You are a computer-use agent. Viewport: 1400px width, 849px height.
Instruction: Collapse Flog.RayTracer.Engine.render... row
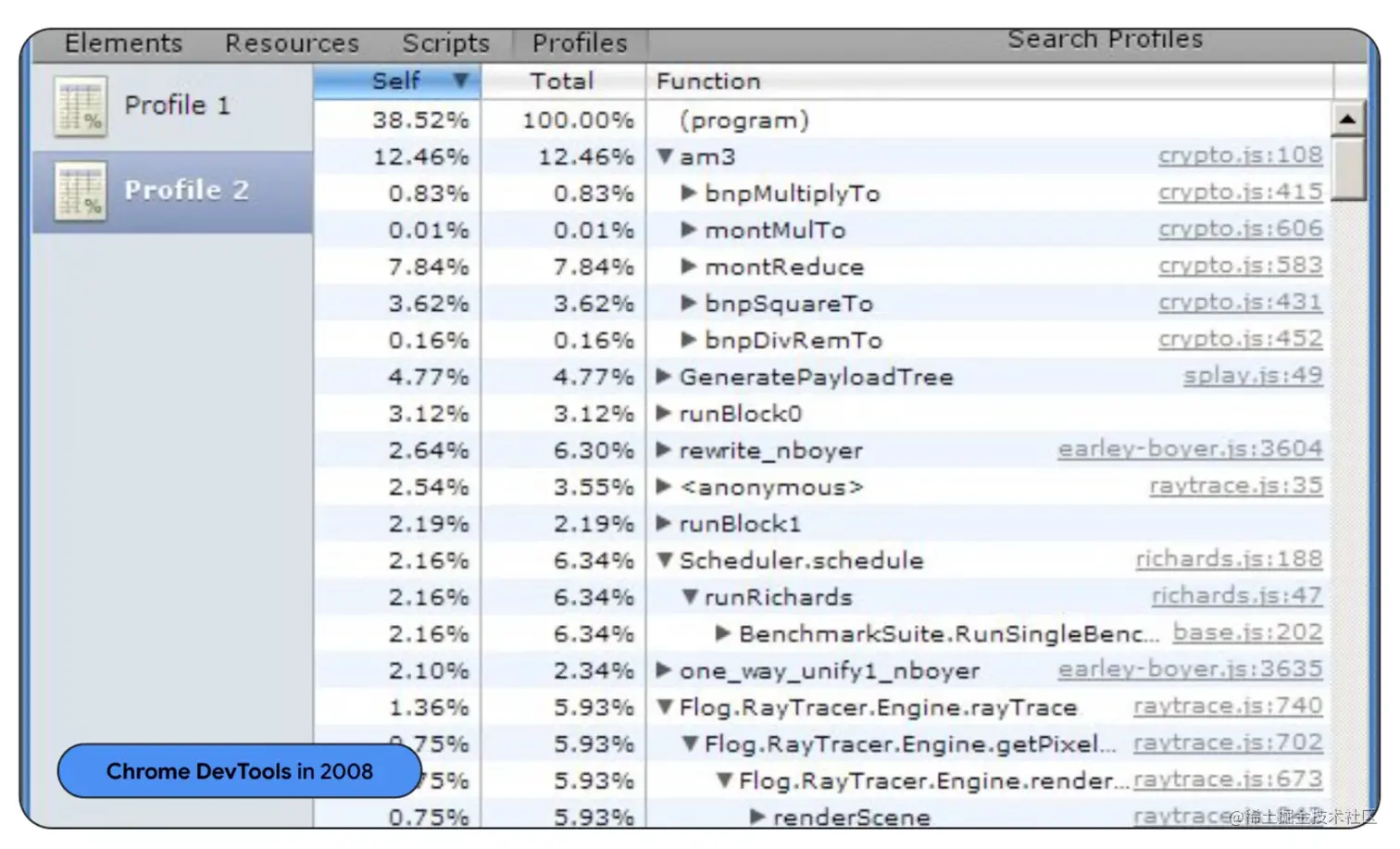[x=724, y=780]
